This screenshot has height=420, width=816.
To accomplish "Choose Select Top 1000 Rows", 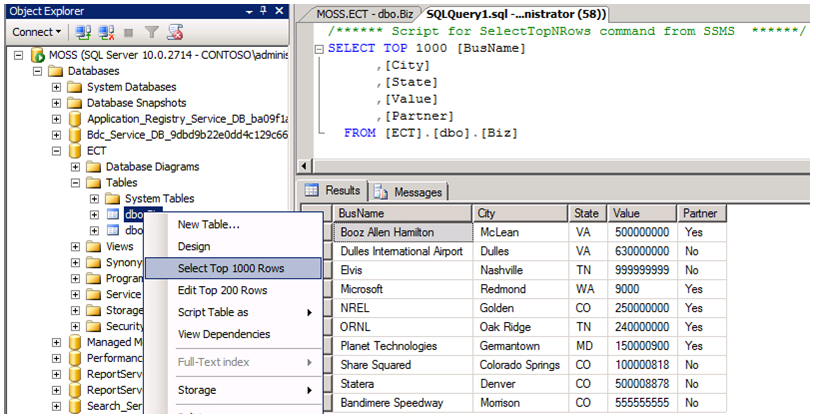I will 230,268.
